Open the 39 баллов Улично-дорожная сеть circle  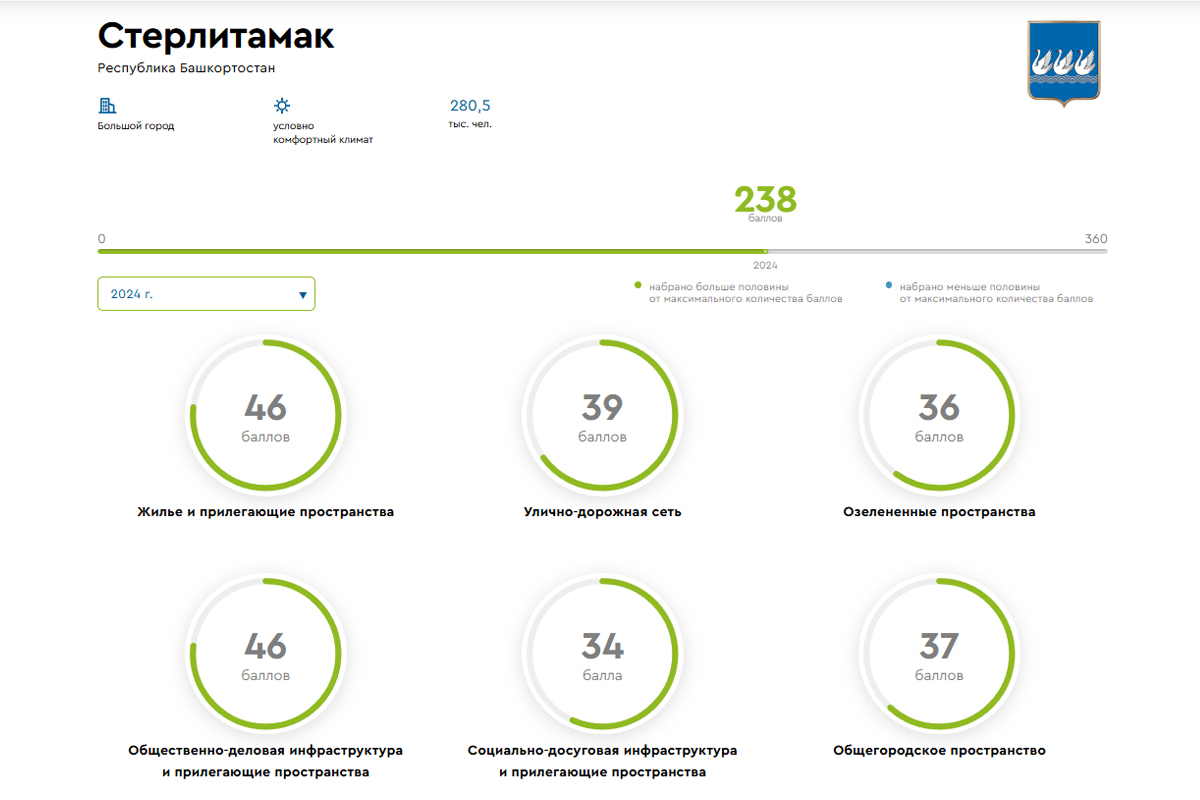tap(602, 415)
